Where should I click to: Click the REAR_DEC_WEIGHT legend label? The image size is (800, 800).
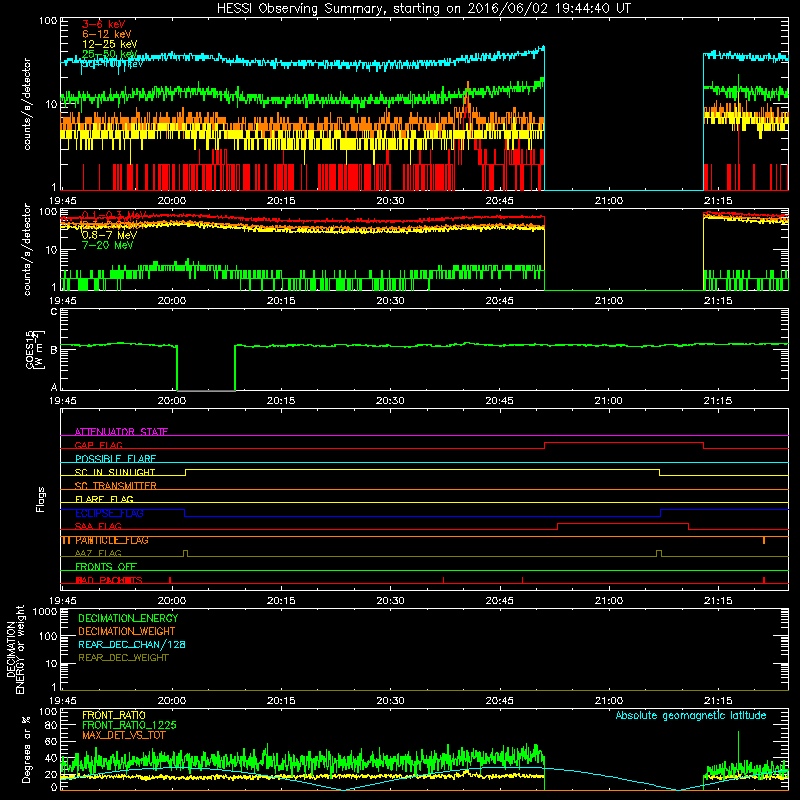(123, 658)
